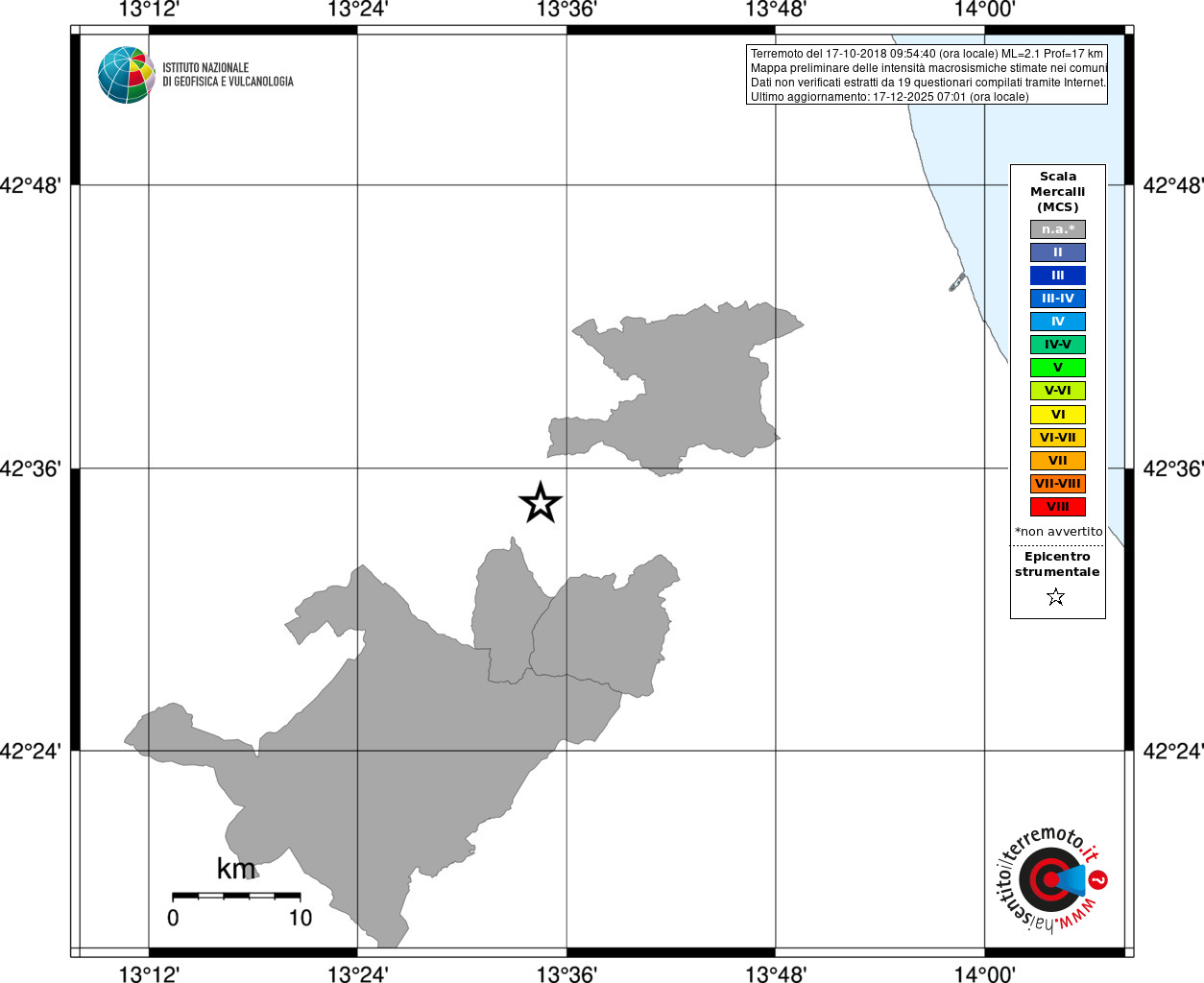Image resolution: width=1204 pixels, height=983 pixels.
Task: Select the II intensity legend swatch
Action: click(x=1058, y=252)
